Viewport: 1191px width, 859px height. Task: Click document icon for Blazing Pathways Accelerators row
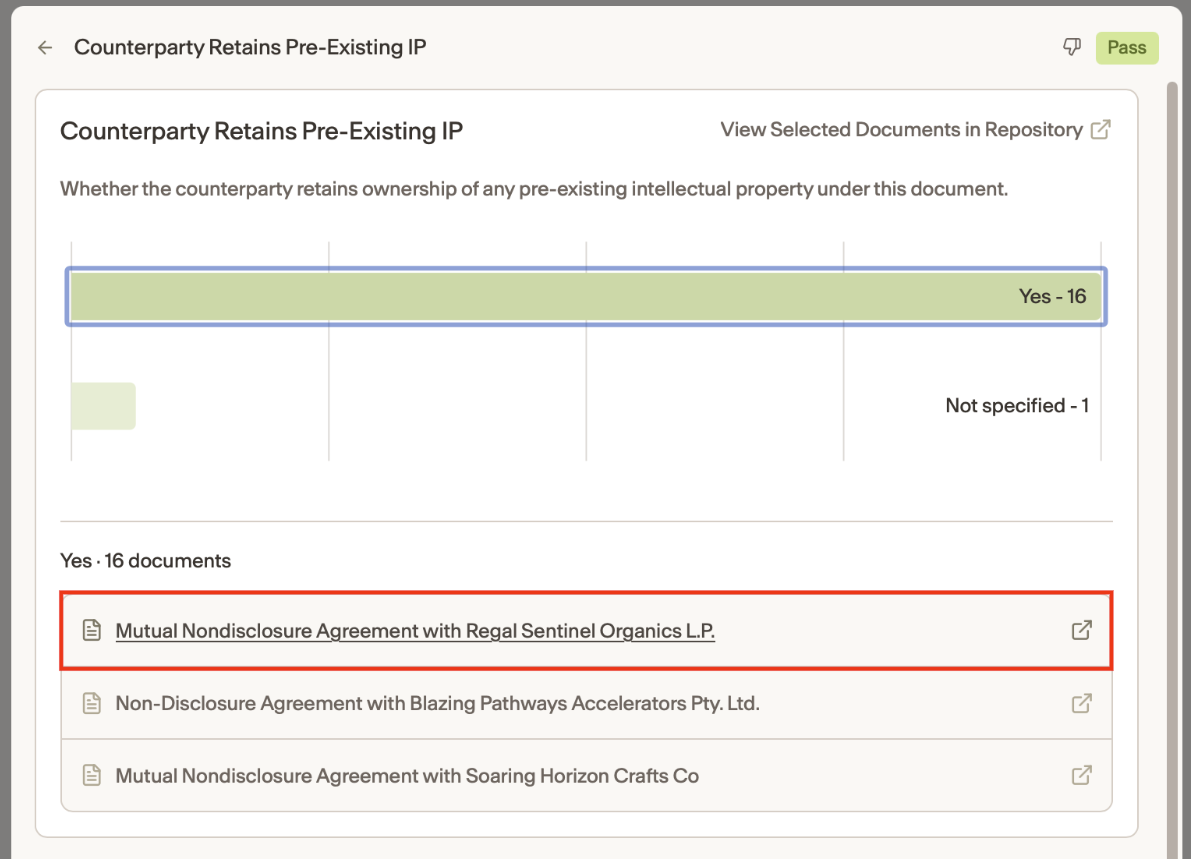click(x=92, y=703)
